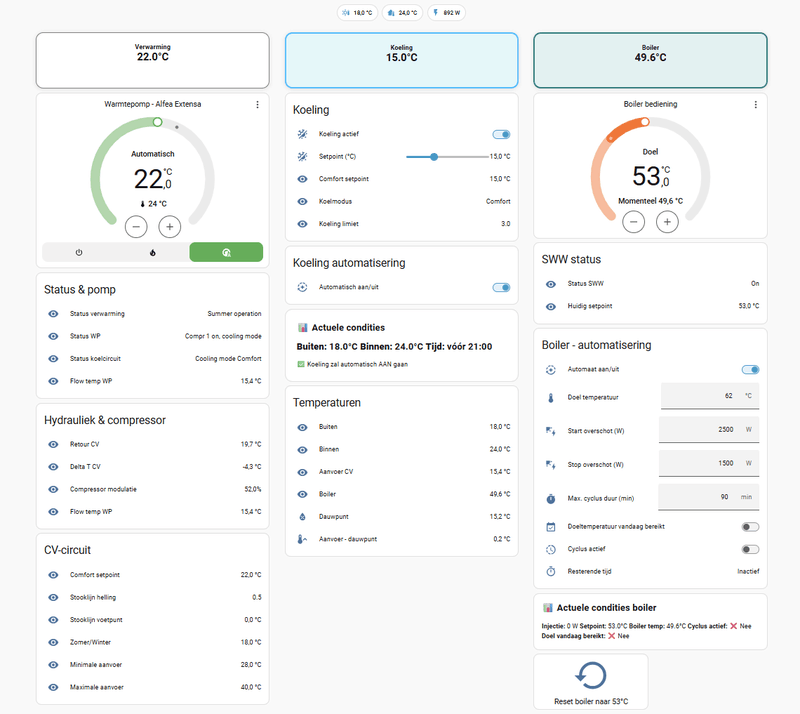Decrease boiler target with minus button
Screen dimensions: 800x714
634,222
